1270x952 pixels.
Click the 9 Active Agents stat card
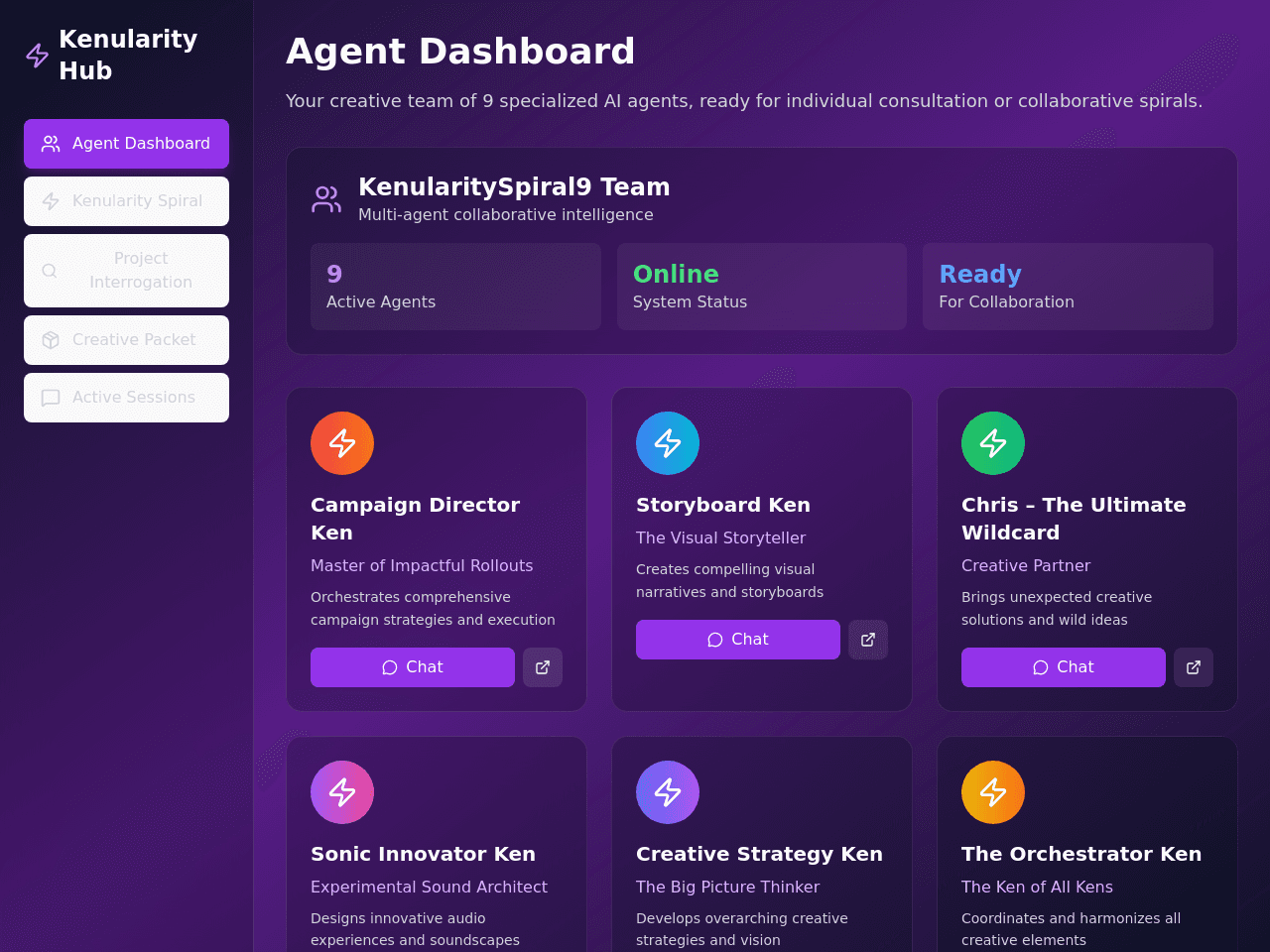(455, 287)
